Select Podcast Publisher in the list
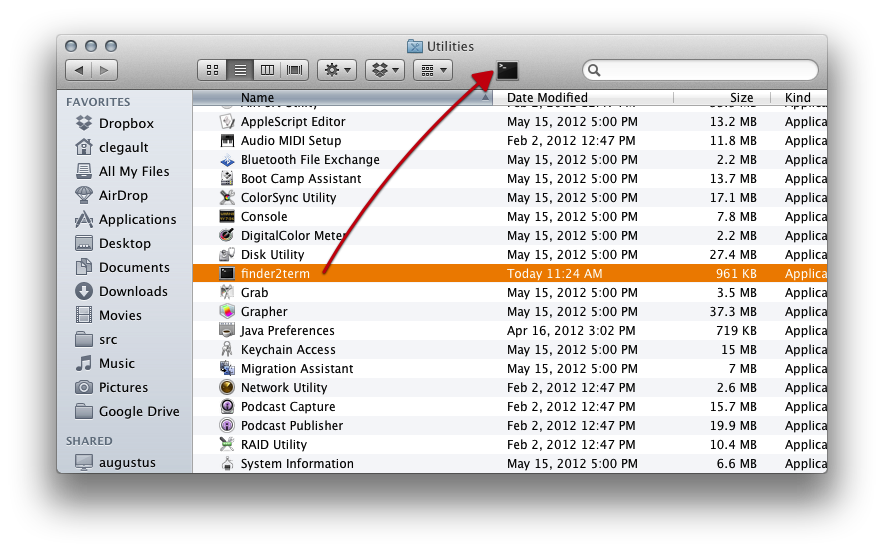 click(510, 426)
